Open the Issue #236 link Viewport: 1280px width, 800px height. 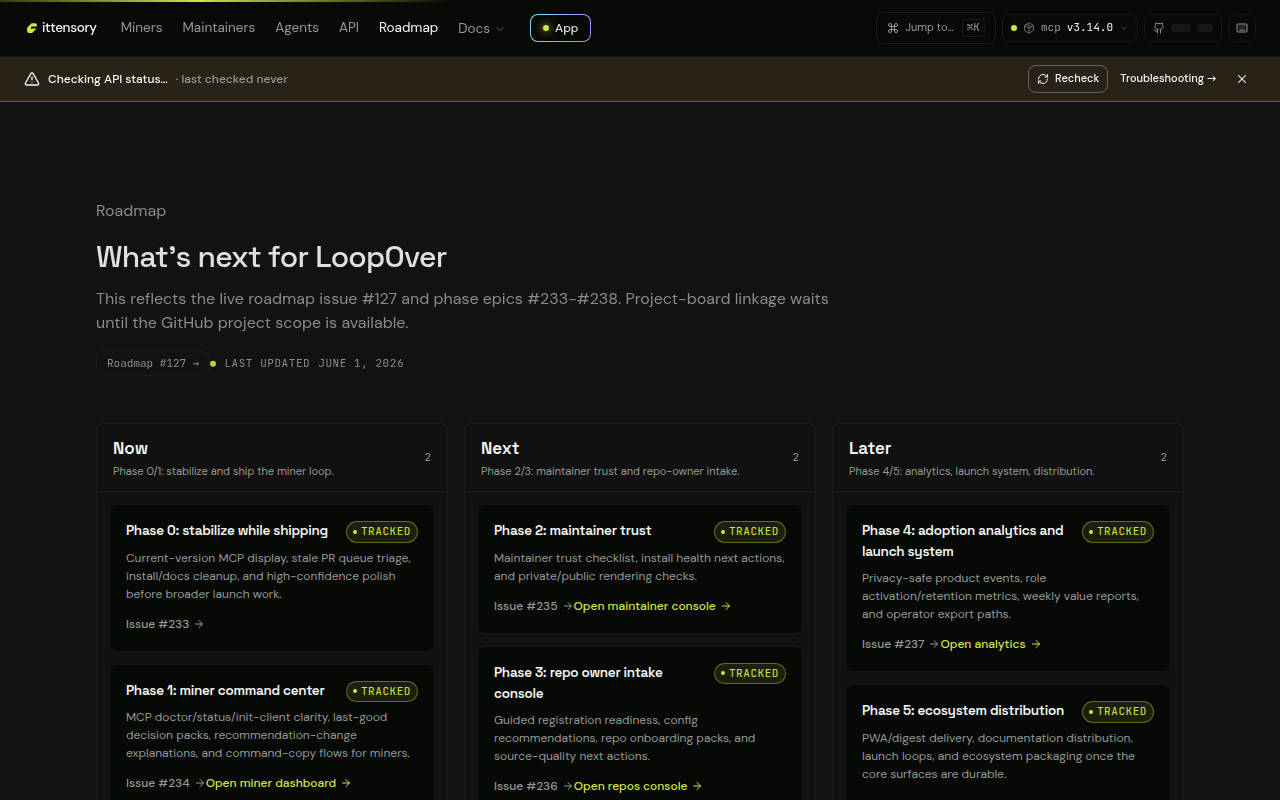(533, 786)
